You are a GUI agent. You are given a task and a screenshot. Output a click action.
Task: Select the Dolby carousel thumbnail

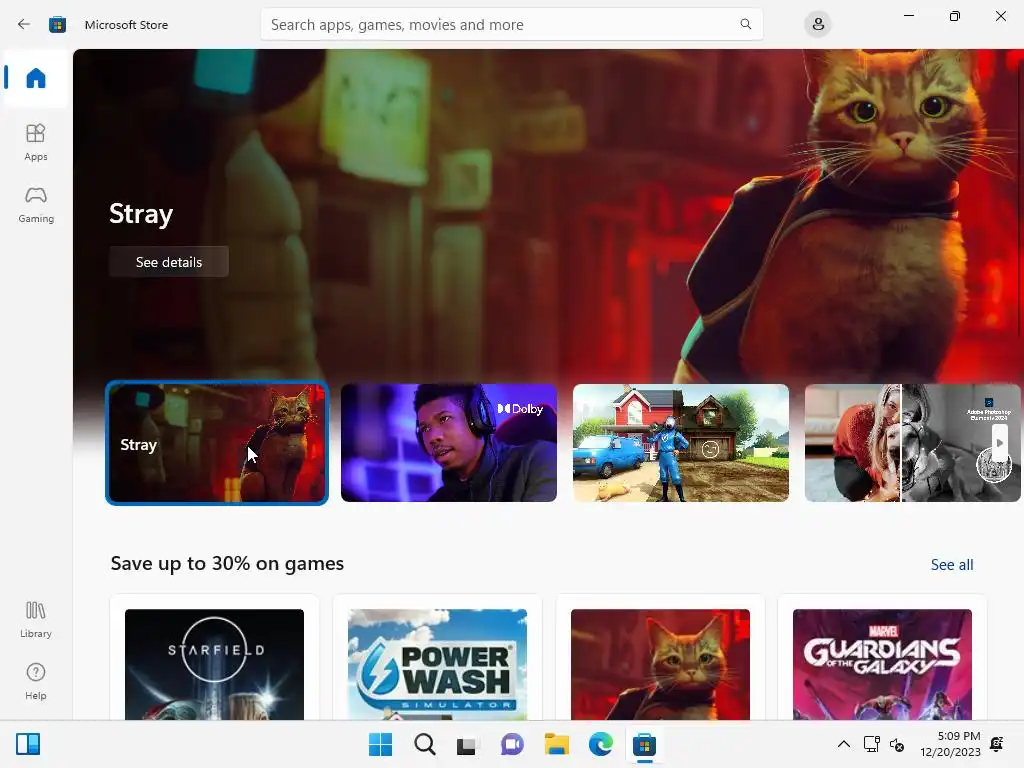tap(449, 443)
